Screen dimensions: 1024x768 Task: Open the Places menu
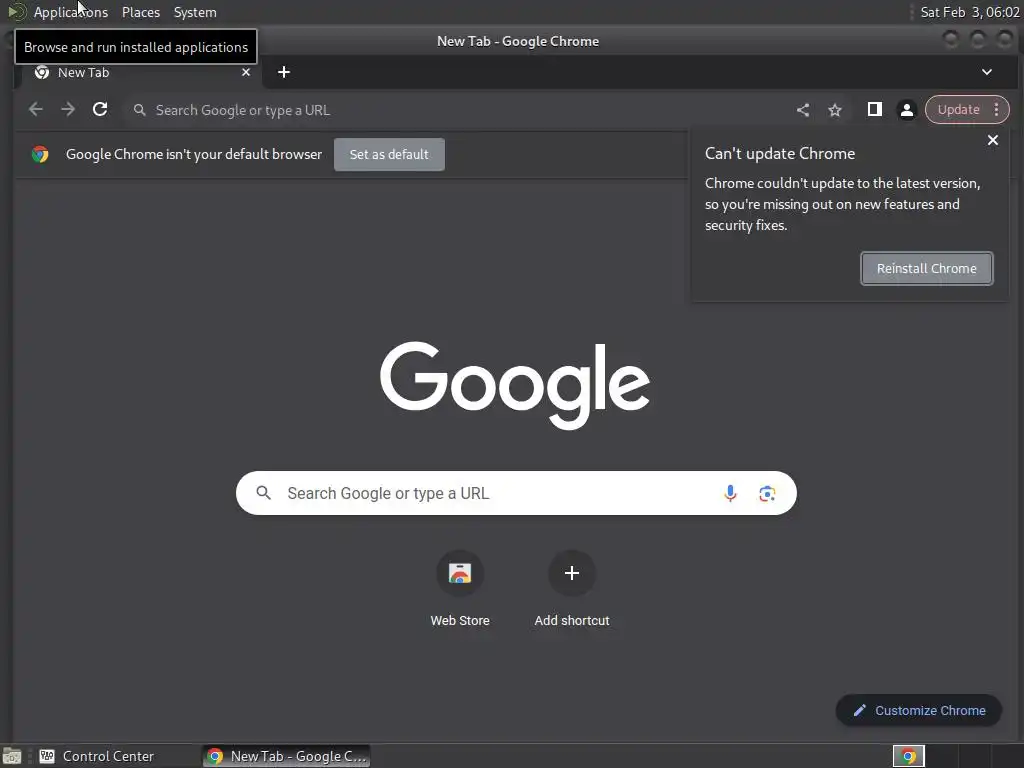pos(140,12)
